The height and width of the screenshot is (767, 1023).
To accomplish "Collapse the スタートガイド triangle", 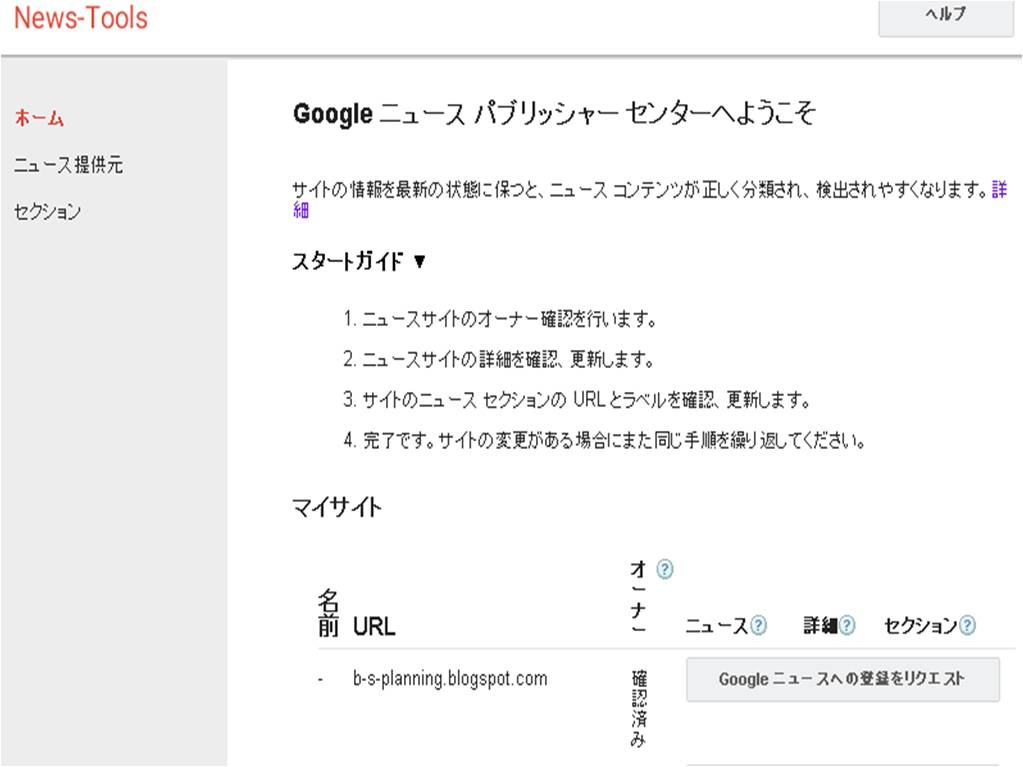I will [420, 262].
